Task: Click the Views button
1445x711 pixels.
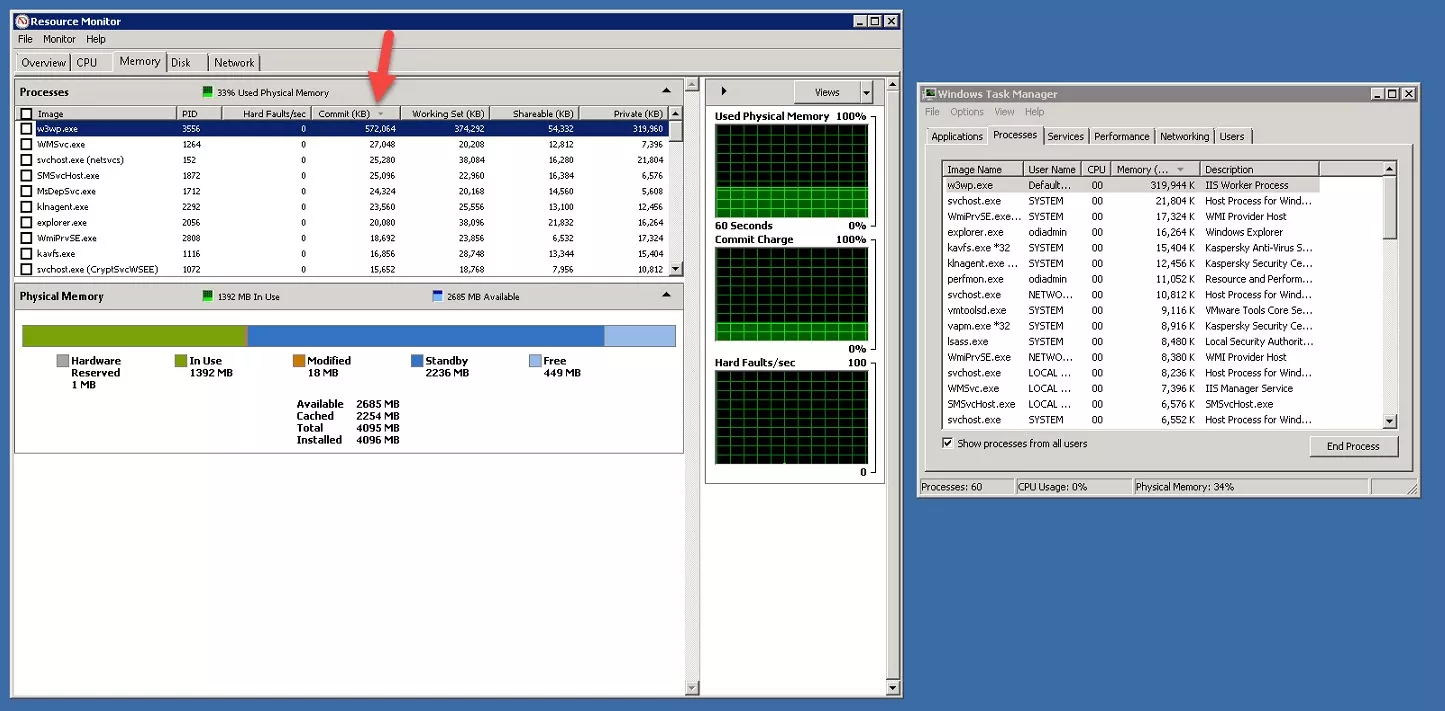Action: (x=827, y=92)
